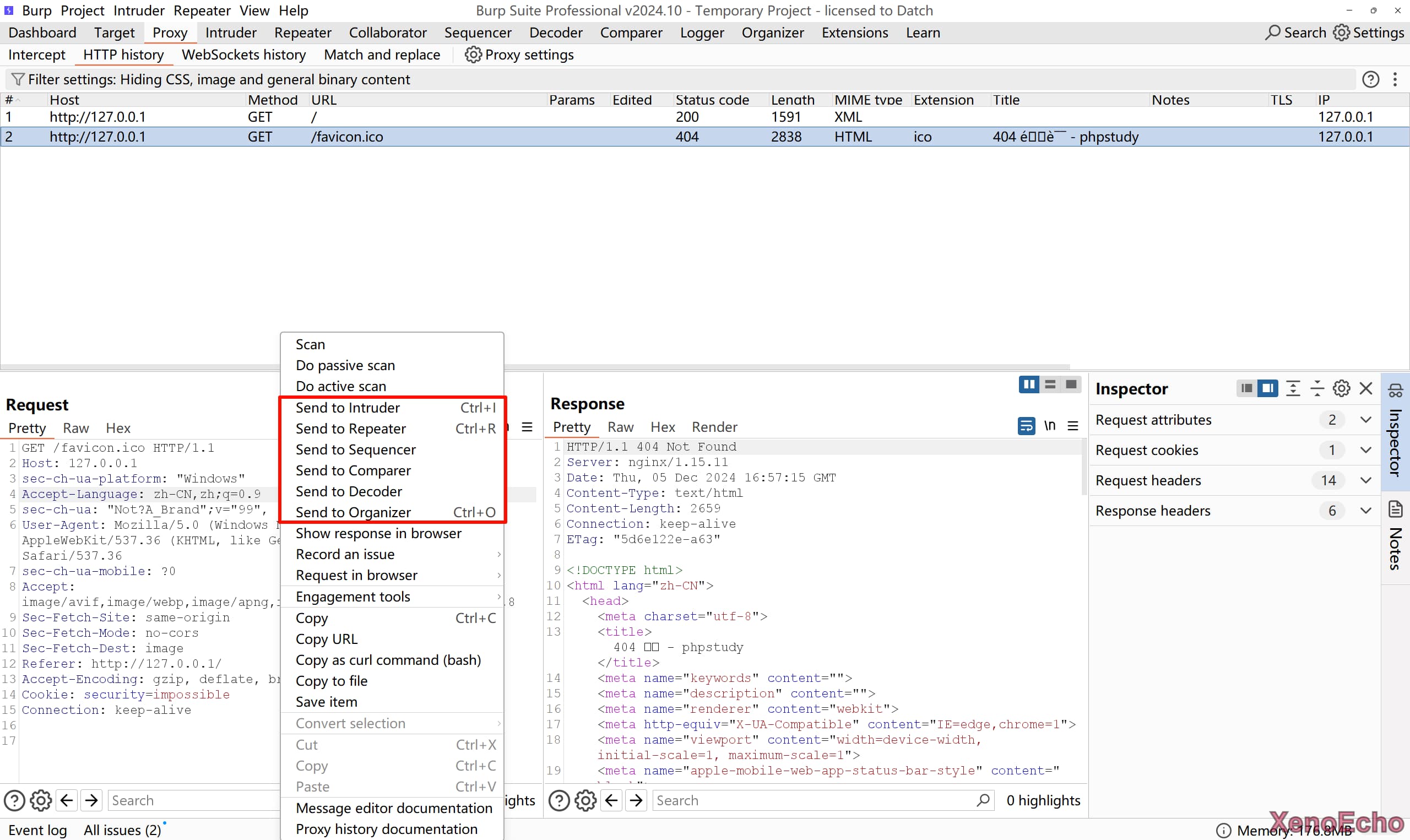The height and width of the screenshot is (840, 1410).
Task: Expand Response headers section
Action: click(1365, 511)
